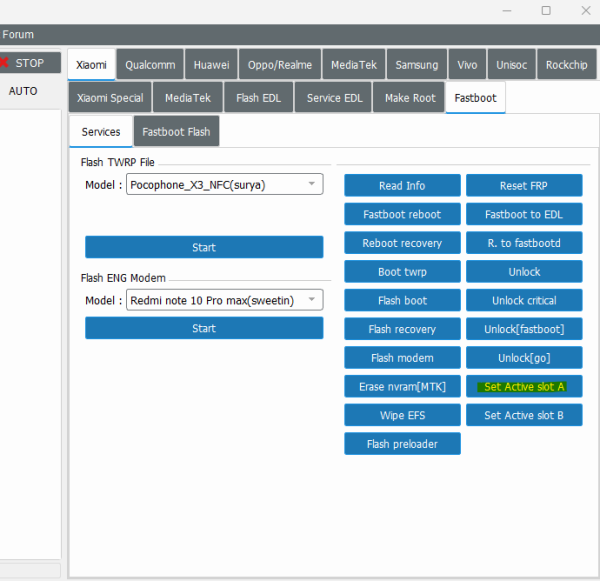600x581 pixels.
Task: Open the Huawei tab
Action: [211, 65]
